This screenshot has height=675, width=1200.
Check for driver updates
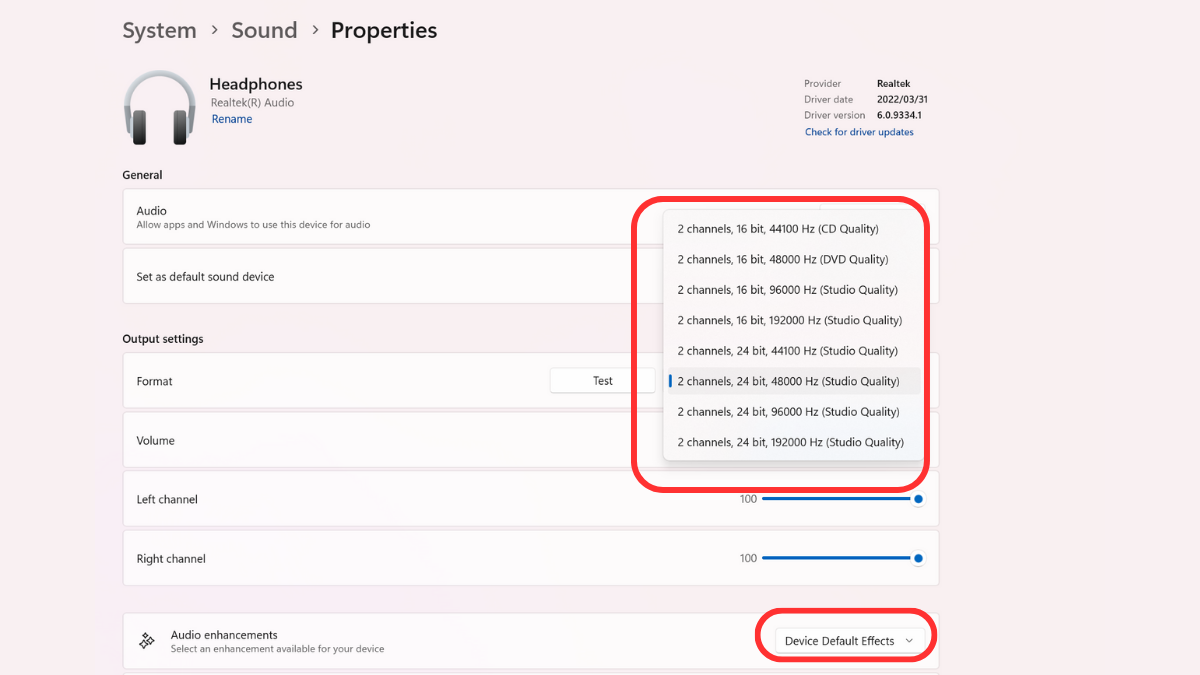tap(859, 132)
